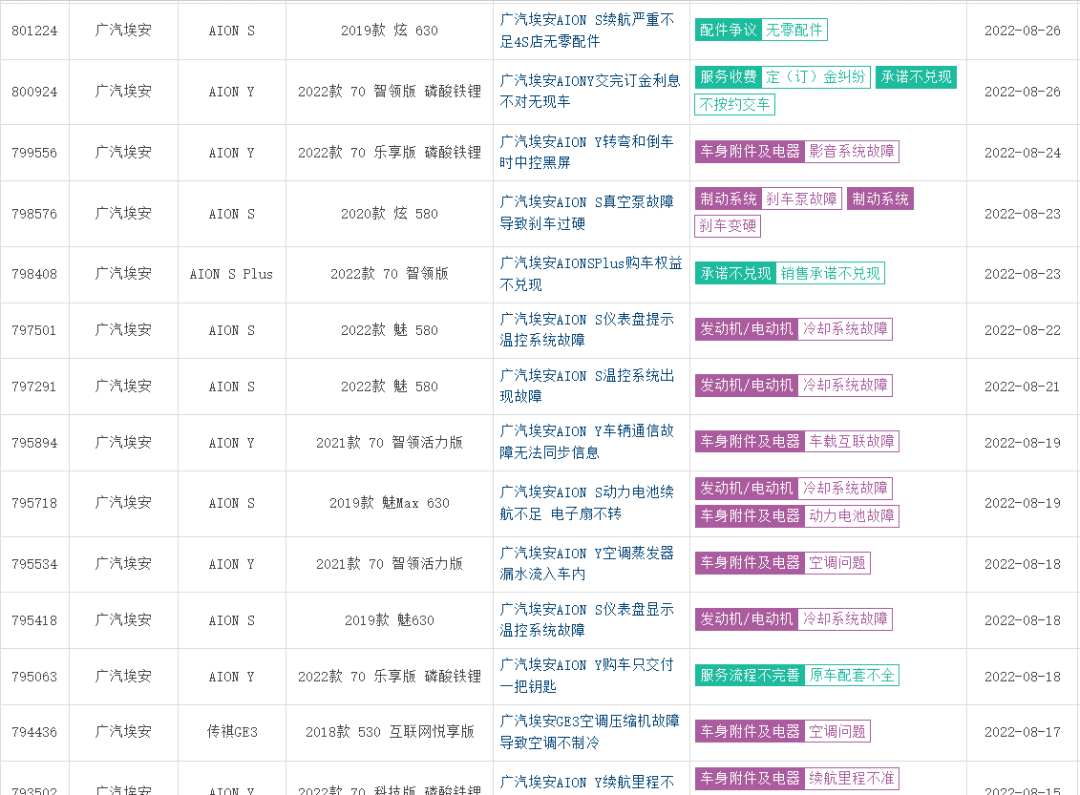Click the 定（订）金纠纷 tag

point(815,77)
